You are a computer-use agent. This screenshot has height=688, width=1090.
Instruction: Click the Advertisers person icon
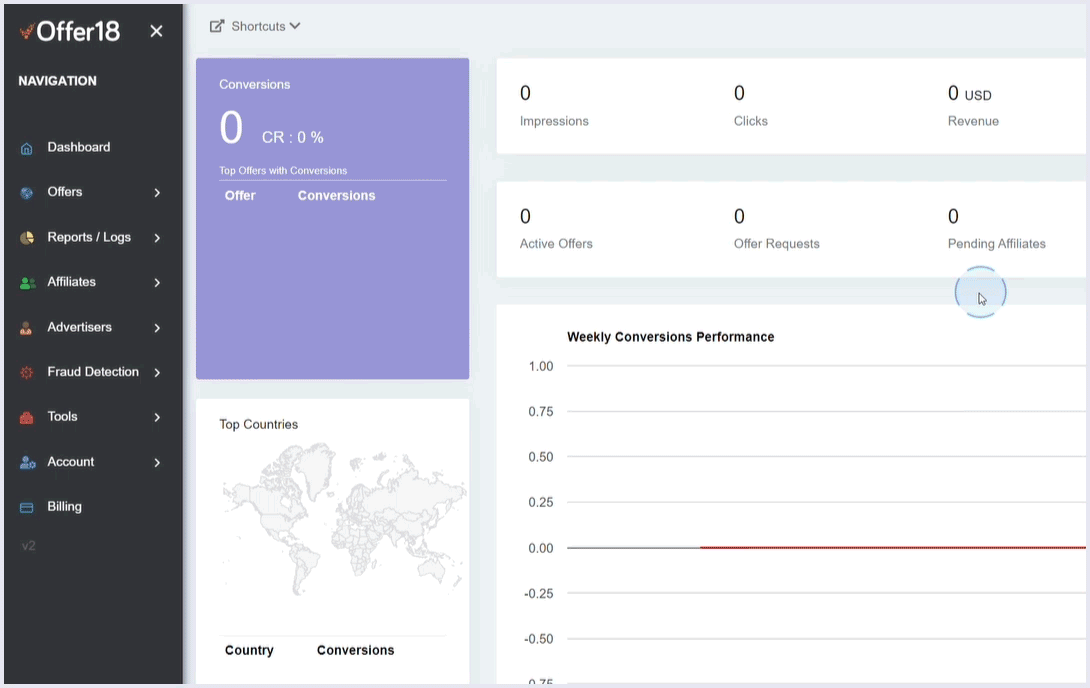point(27,328)
